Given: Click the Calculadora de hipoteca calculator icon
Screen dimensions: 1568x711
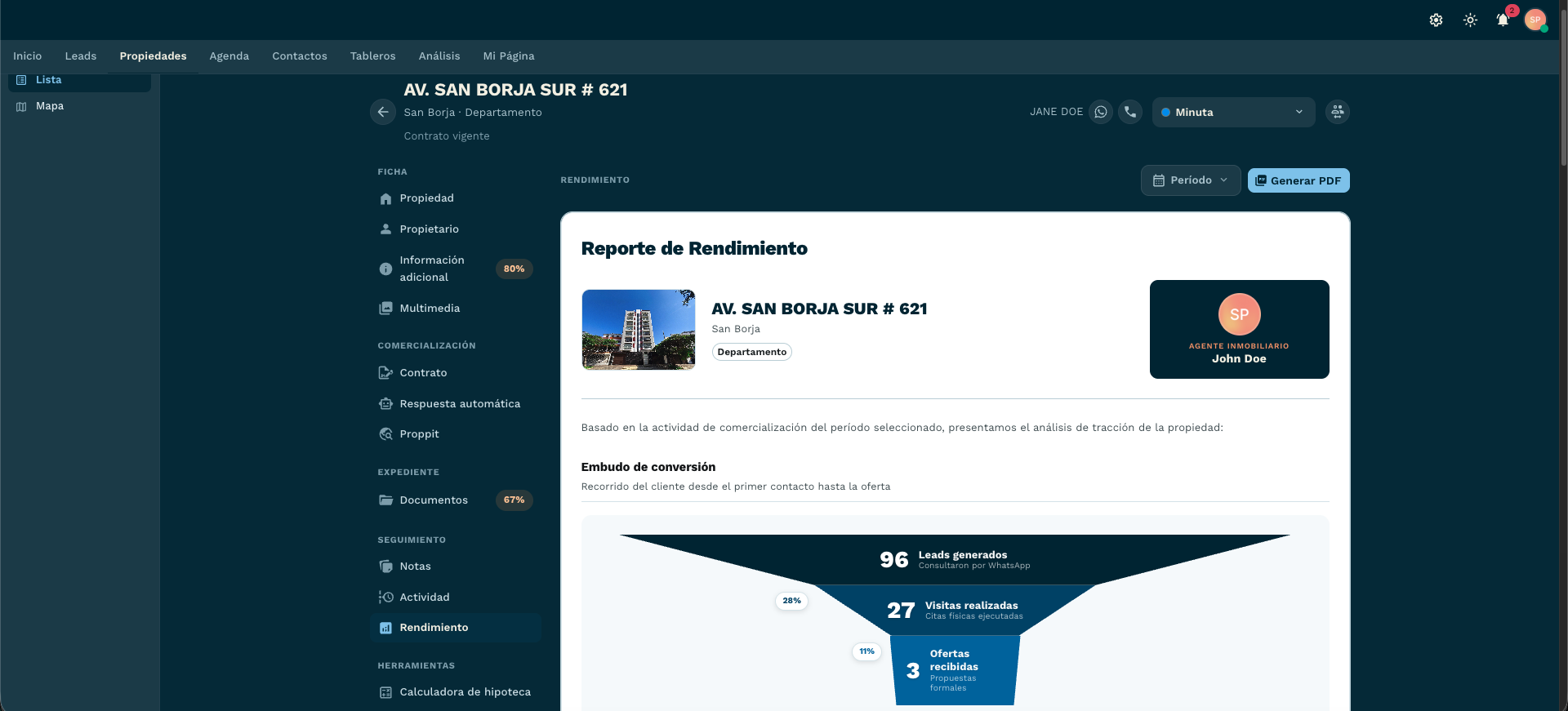Looking at the screenshot, I should pos(385,692).
